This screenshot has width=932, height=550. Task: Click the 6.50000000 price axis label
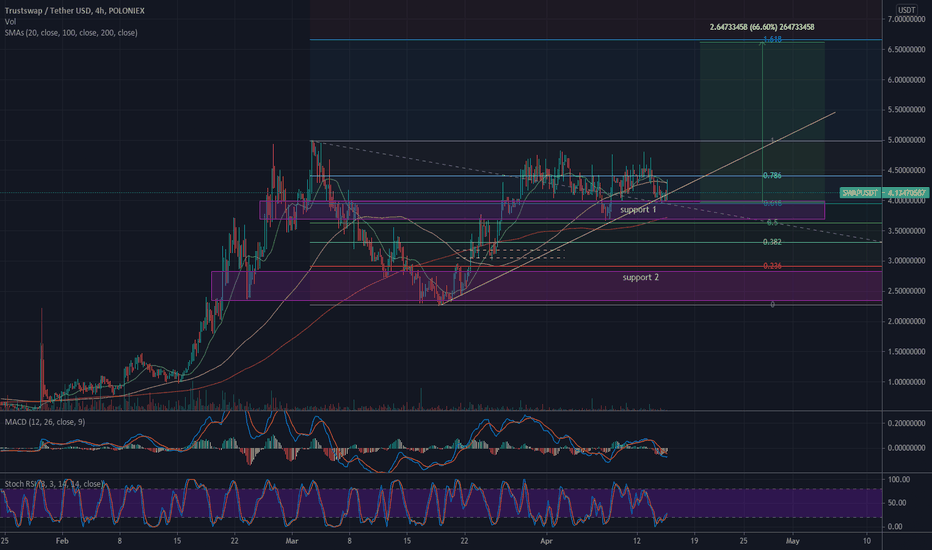[x=906, y=49]
